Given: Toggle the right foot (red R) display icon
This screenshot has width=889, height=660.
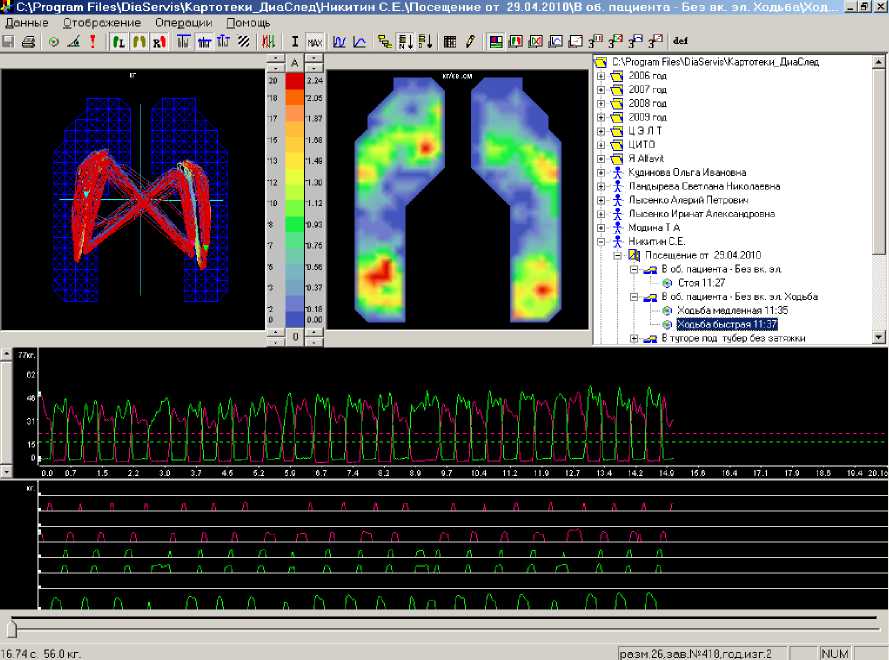Looking at the screenshot, I should tap(157, 42).
